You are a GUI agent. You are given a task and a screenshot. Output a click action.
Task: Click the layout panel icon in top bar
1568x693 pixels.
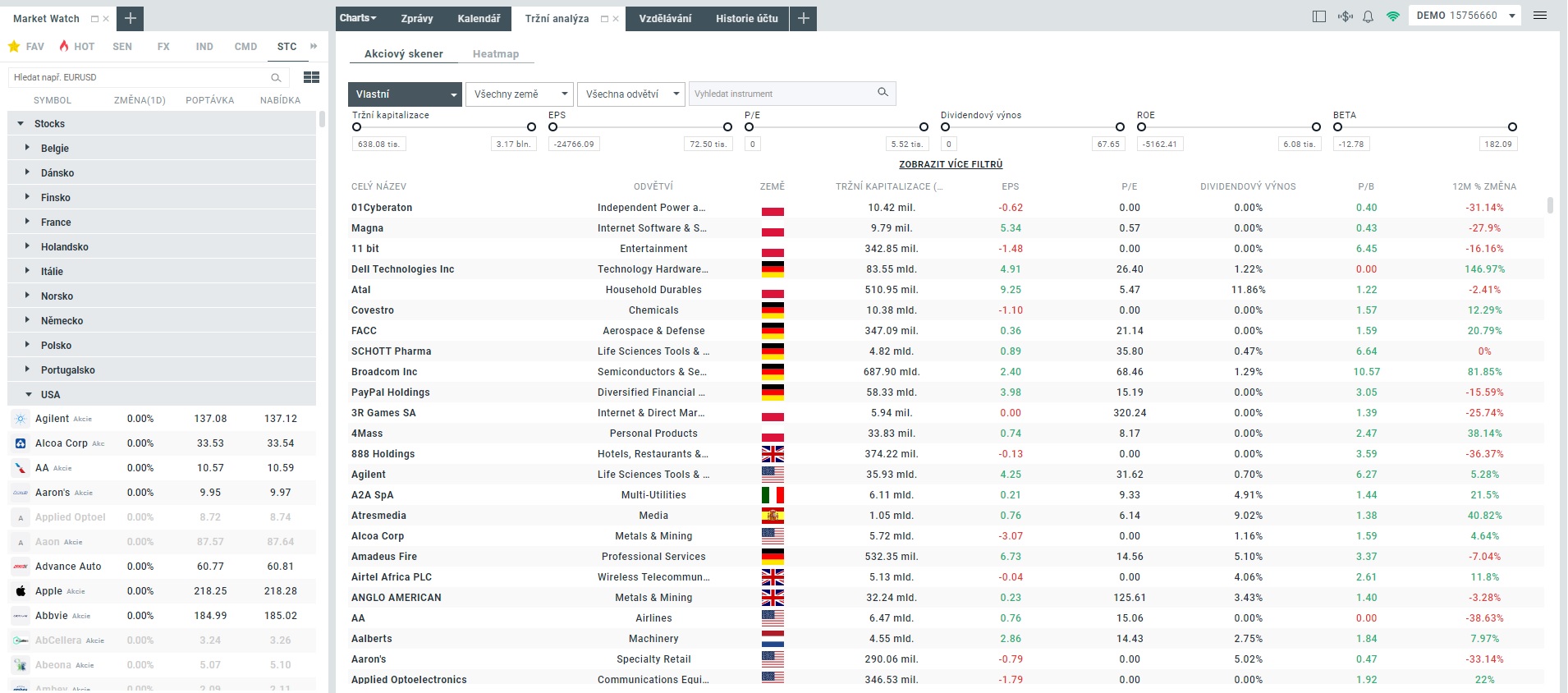coord(1319,16)
